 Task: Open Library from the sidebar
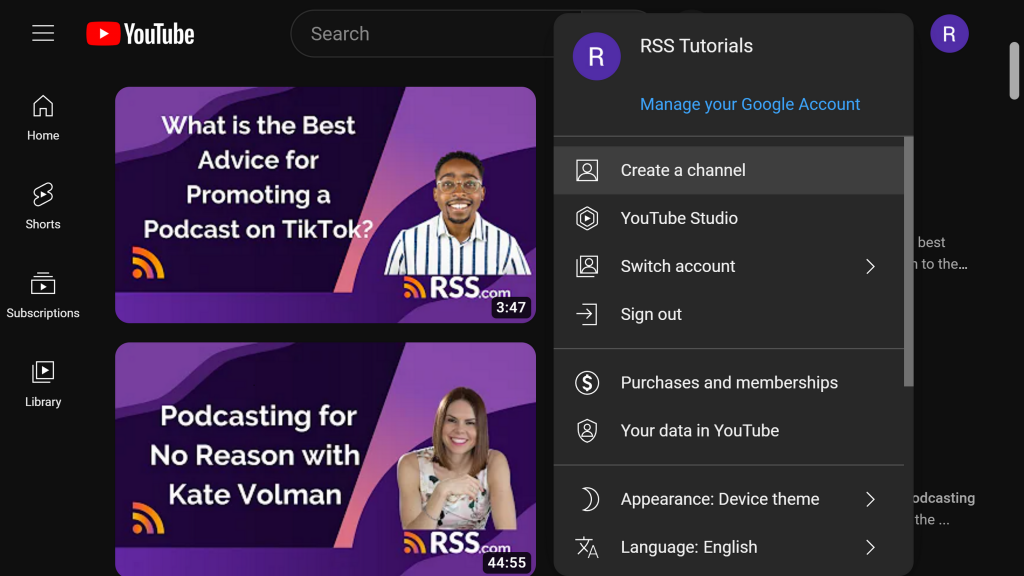point(43,384)
